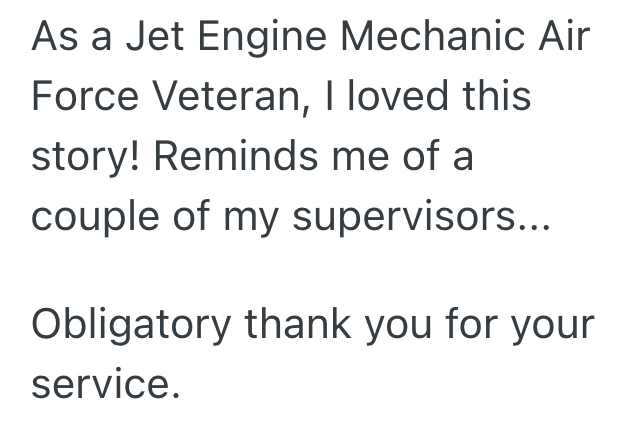Click the word "service."

[x=106, y=383]
